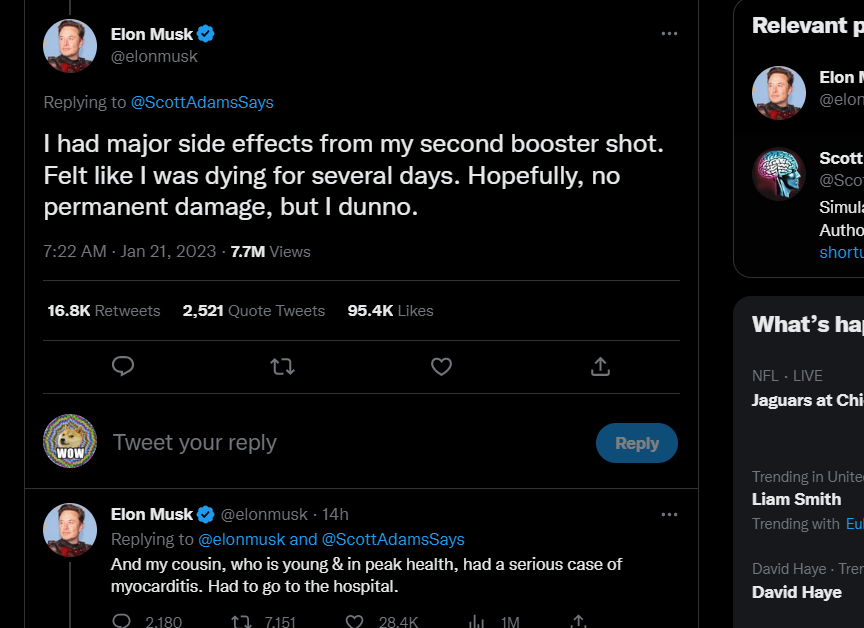View the 95.4K Likes list
Viewport: 864px width, 628px height.
point(390,311)
